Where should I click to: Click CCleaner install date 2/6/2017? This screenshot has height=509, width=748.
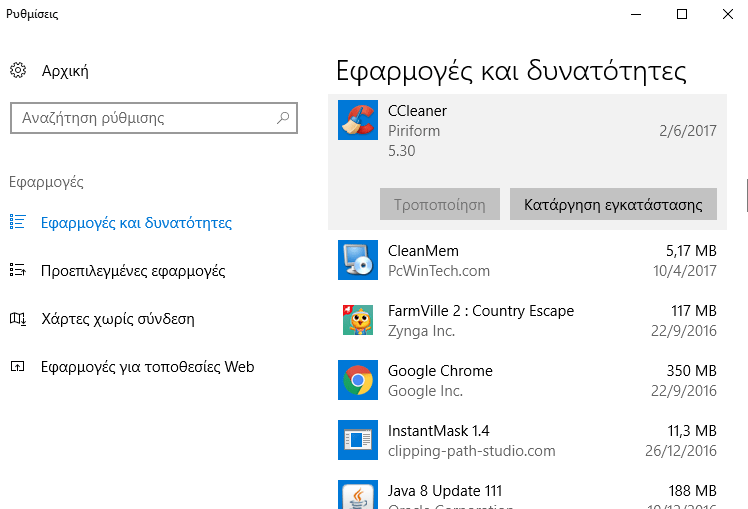(x=688, y=131)
